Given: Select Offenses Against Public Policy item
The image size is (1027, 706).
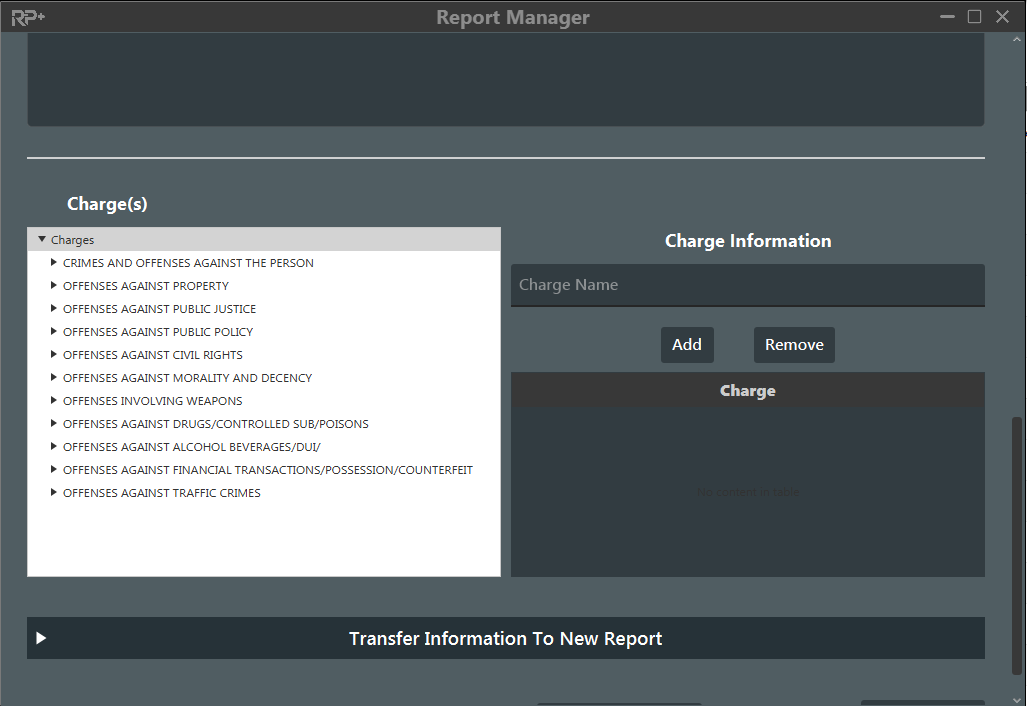Looking at the screenshot, I should 158,332.
